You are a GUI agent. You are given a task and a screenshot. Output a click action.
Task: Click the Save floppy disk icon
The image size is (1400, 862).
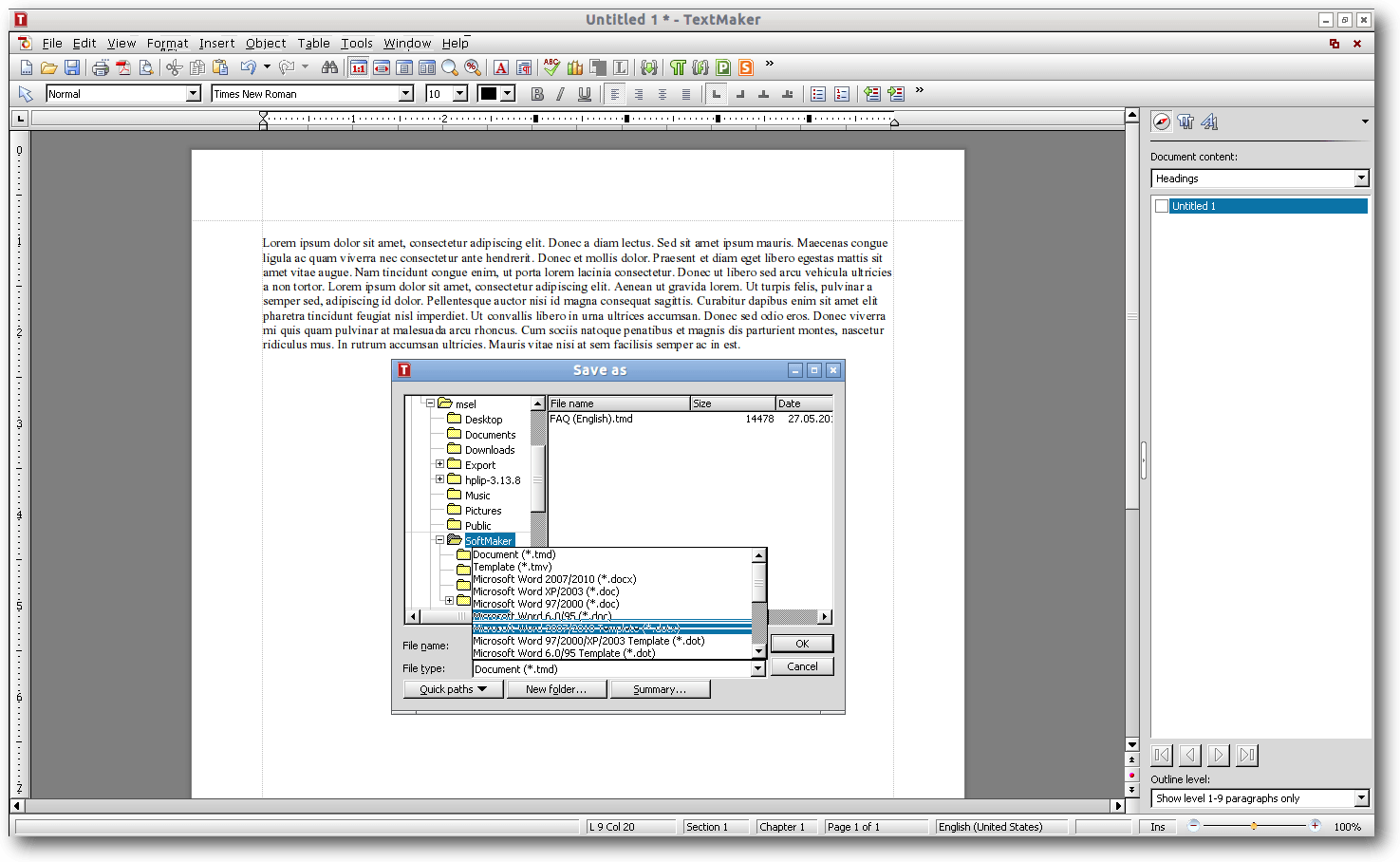72,67
